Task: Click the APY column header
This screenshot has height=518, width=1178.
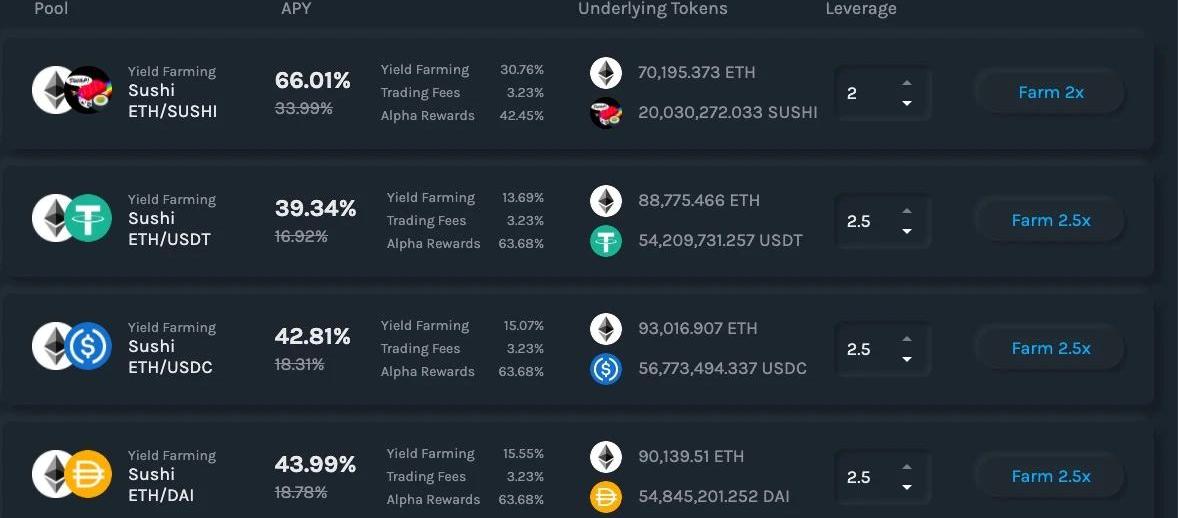Action: click(x=297, y=9)
